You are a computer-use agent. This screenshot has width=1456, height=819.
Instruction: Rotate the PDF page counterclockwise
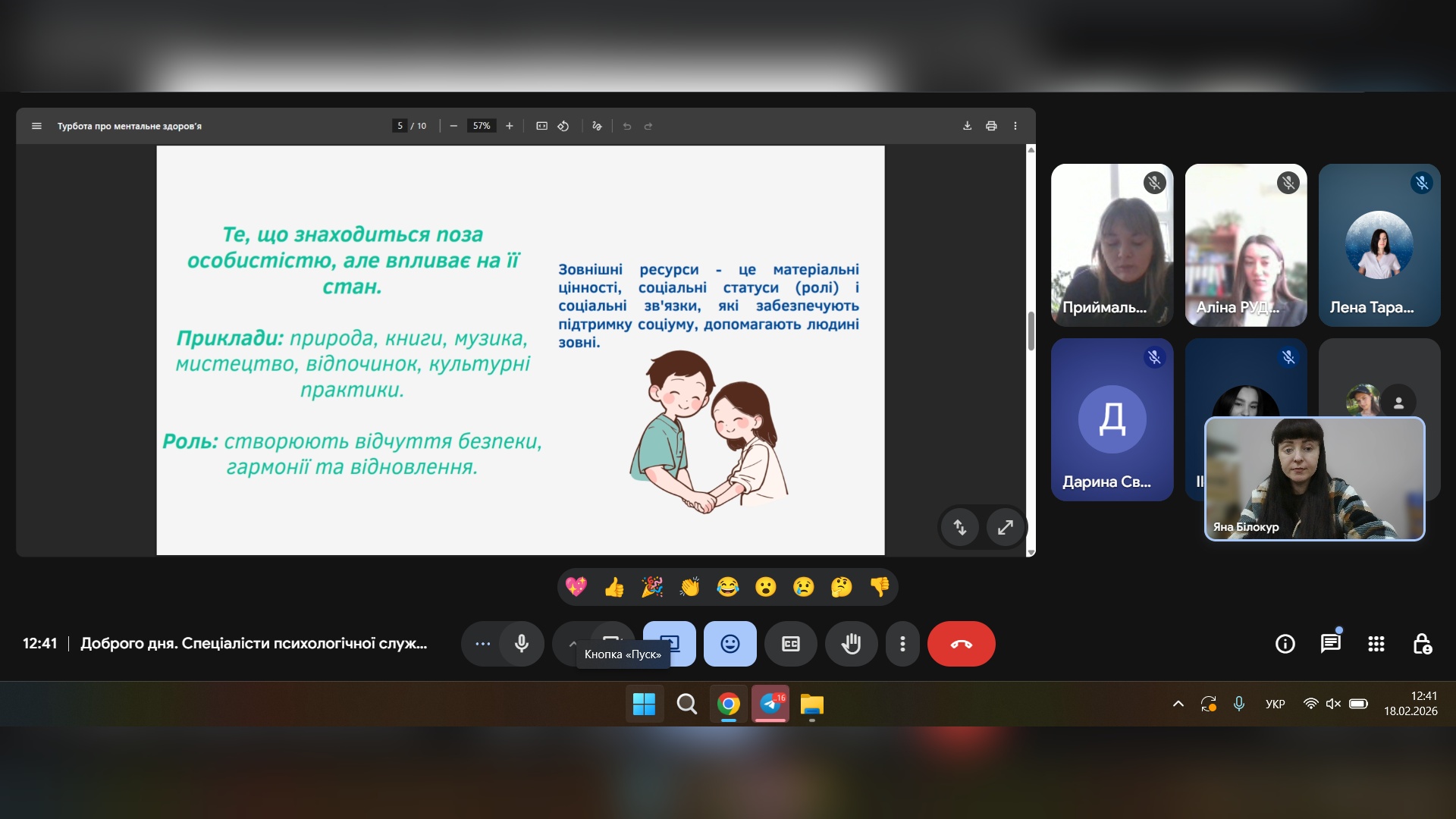(x=563, y=126)
